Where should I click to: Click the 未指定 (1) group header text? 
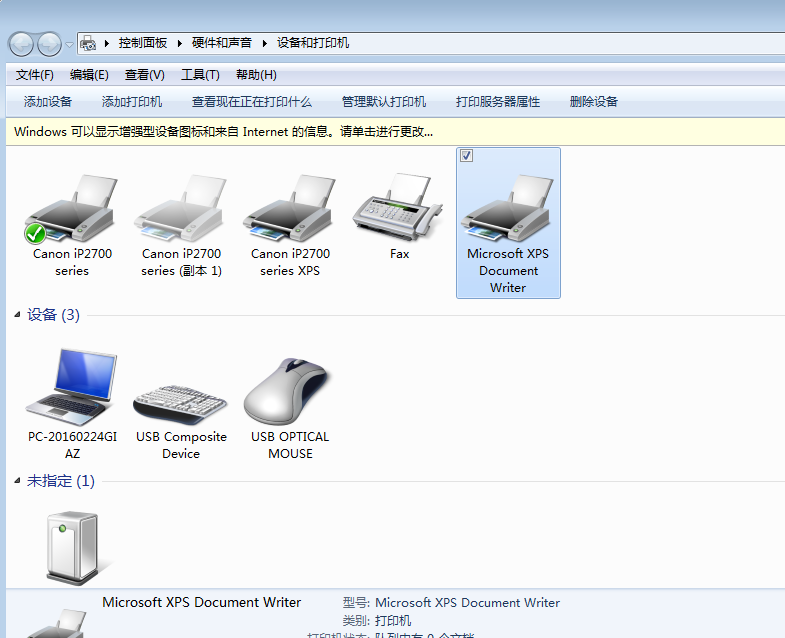click(x=61, y=481)
